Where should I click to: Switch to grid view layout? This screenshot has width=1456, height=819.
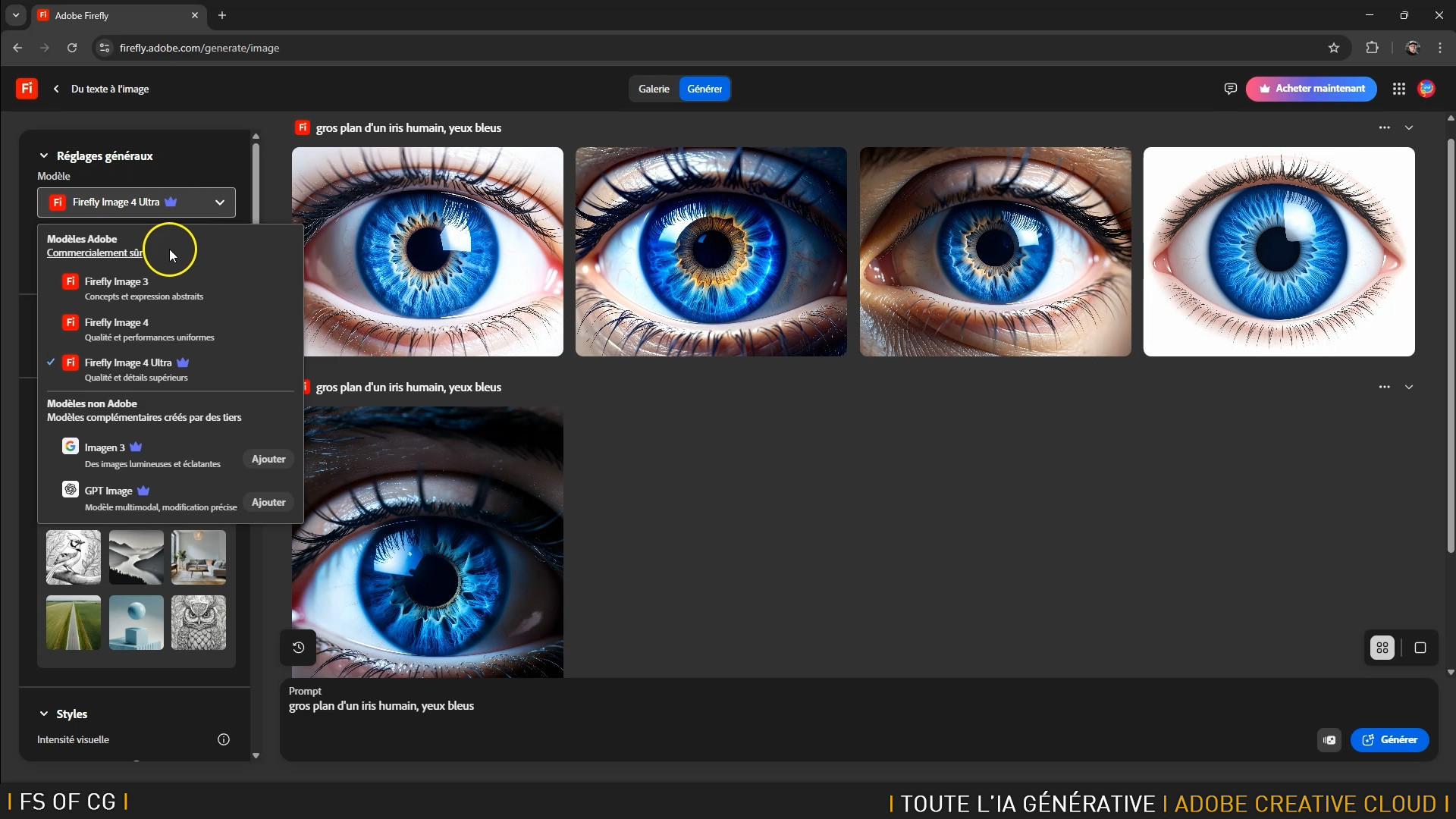[1382, 648]
